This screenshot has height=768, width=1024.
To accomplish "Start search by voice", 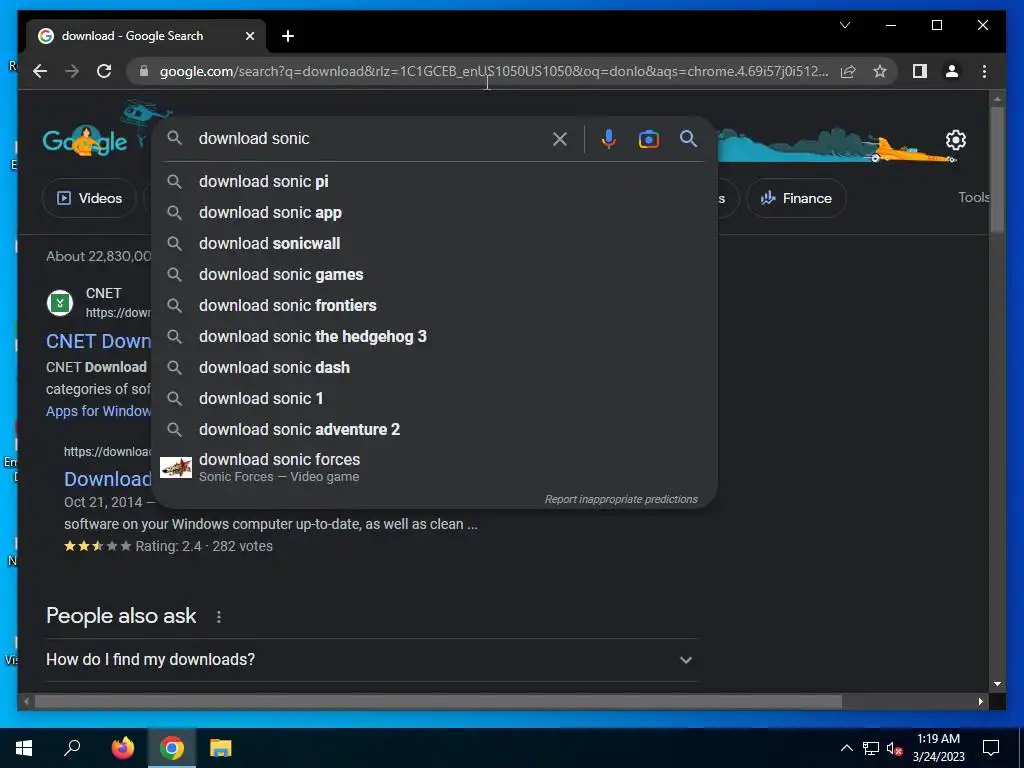I will pos(609,138).
